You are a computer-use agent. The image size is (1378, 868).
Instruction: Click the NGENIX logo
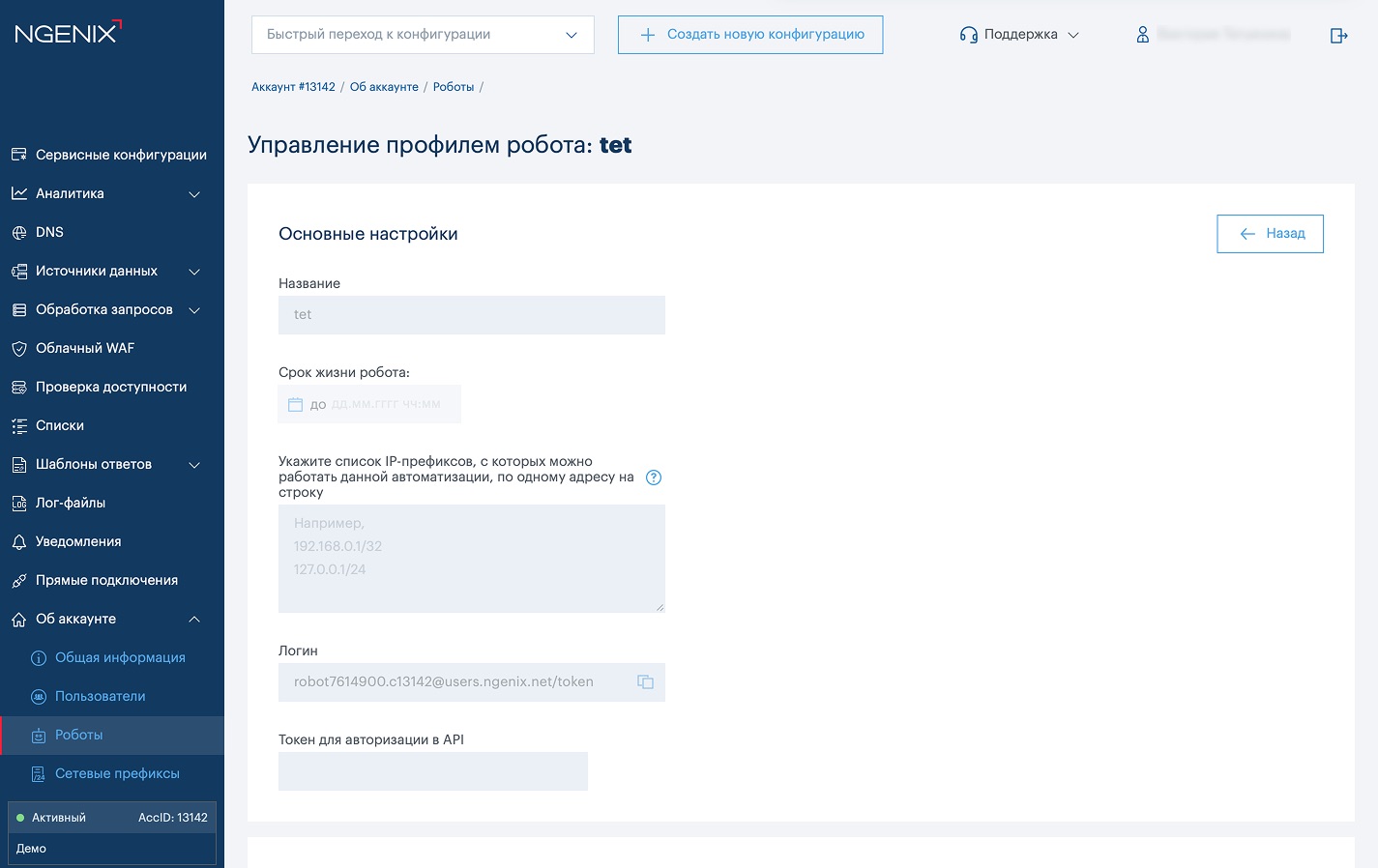(x=68, y=33)
